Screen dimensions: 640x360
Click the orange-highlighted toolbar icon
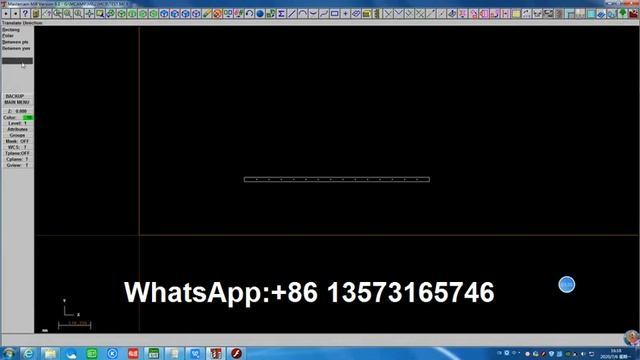click(217, 14)
